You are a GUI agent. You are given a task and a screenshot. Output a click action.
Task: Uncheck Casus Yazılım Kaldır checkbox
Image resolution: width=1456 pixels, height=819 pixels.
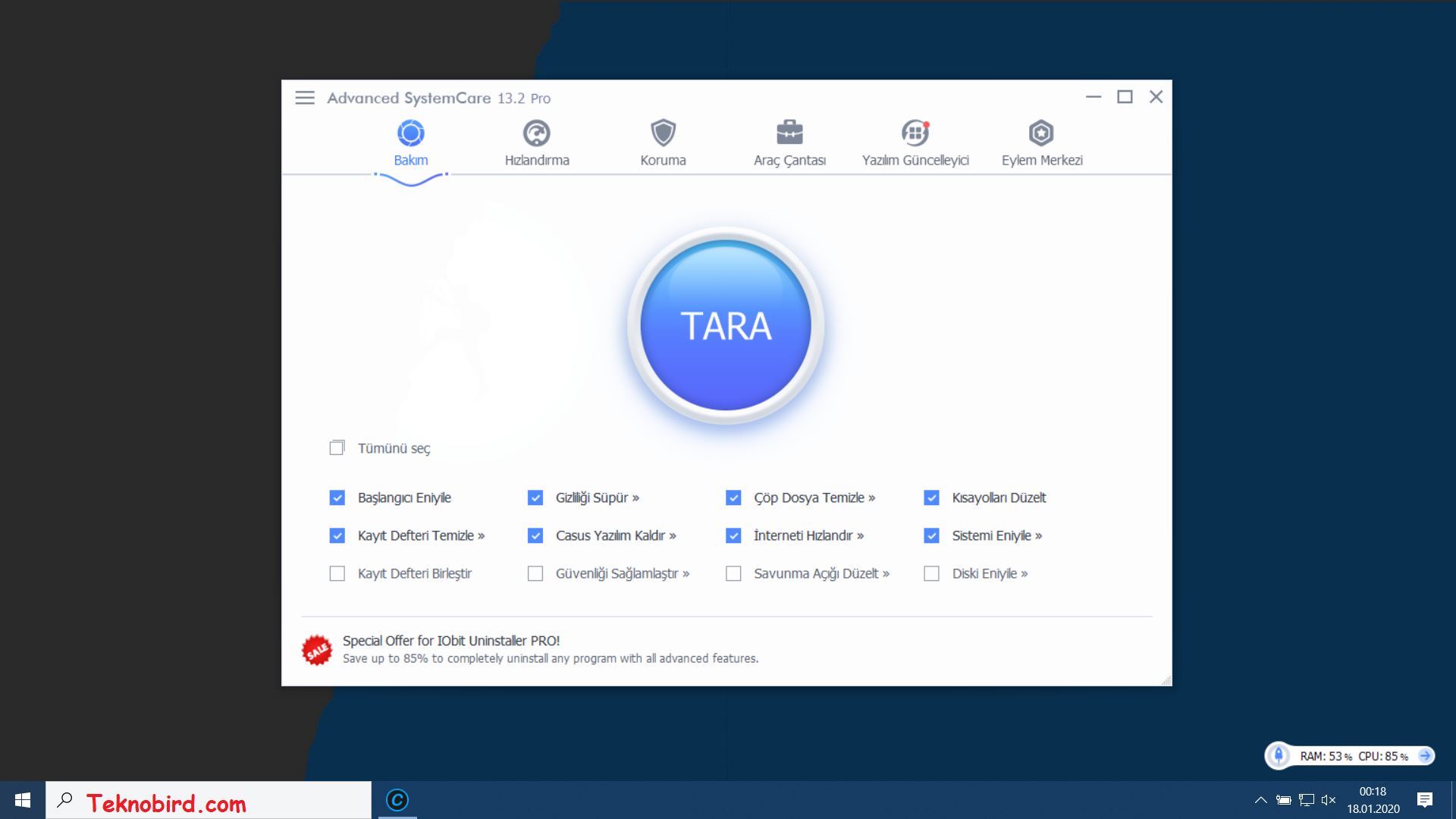coord(535,535)
